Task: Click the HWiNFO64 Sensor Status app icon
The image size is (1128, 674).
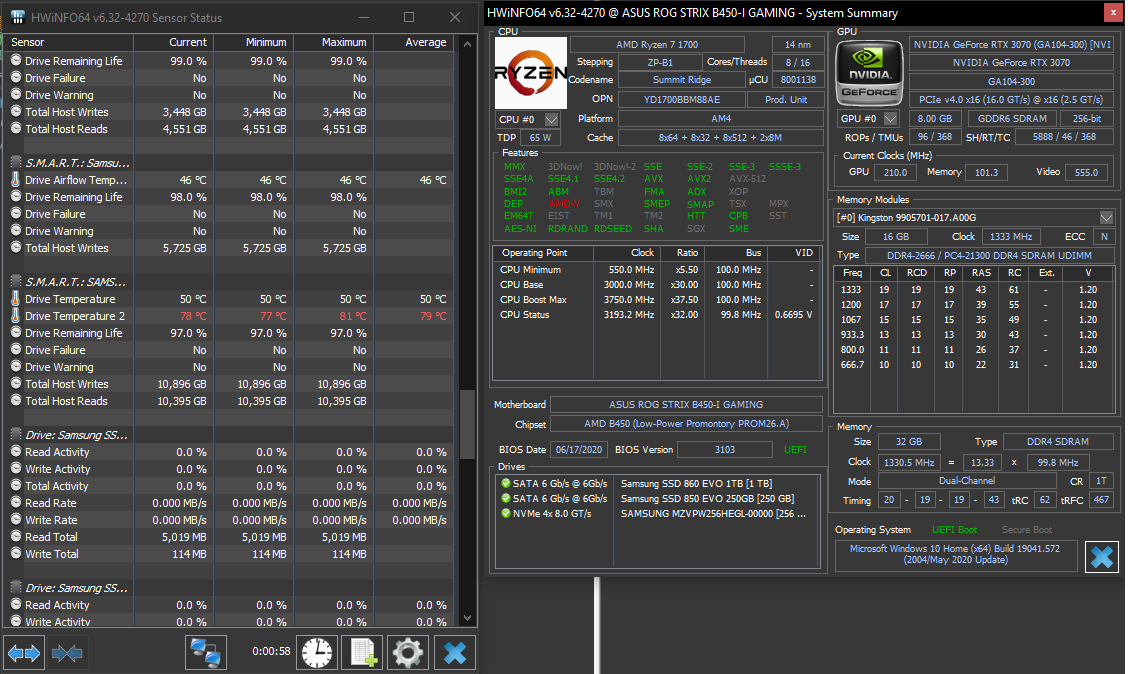Action: pos(18,17)
